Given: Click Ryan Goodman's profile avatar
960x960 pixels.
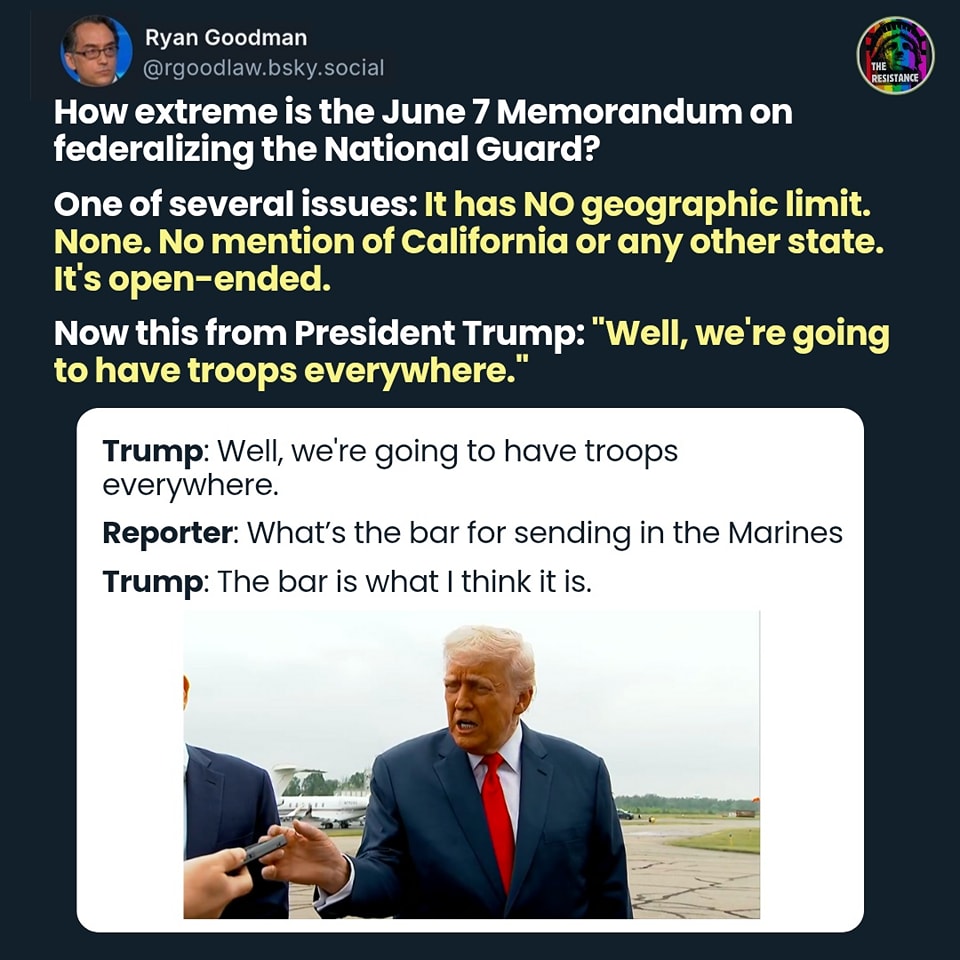Looking at the screenshot, I should tap(96, 51).
